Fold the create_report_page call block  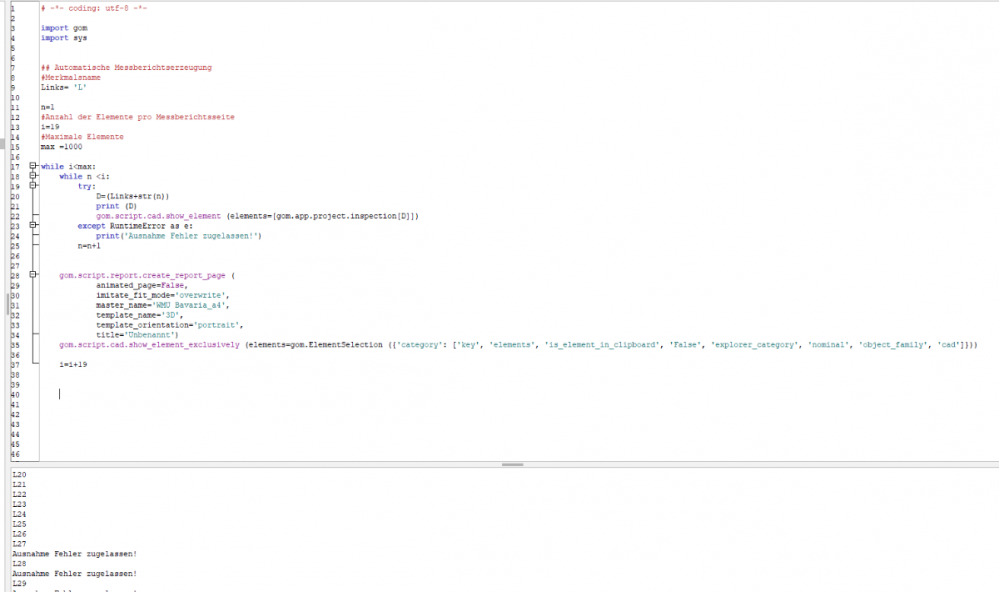pyautogui.click(x=33, y=275)
